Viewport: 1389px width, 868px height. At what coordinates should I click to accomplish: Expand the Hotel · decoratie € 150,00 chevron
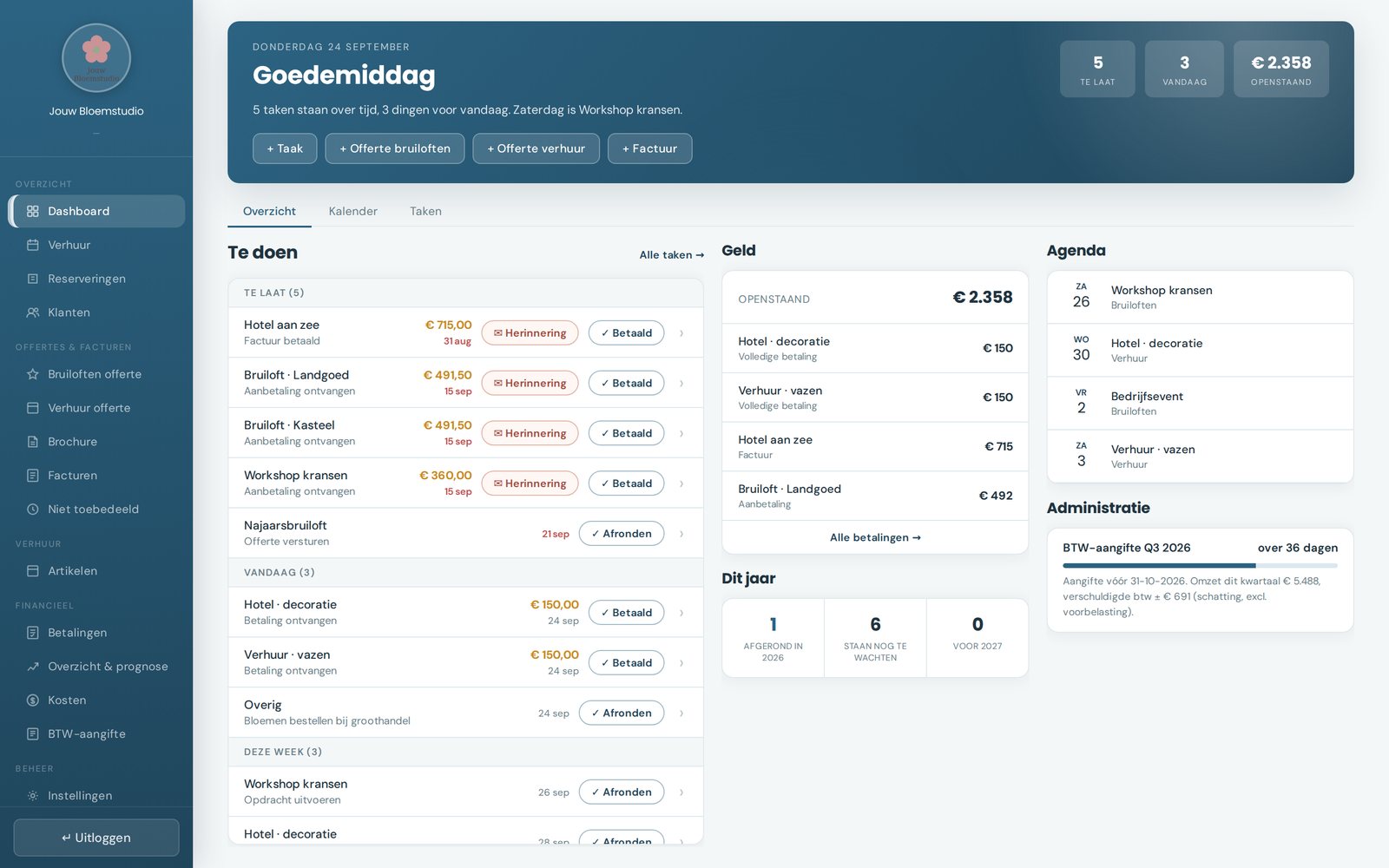click(x=681, y=613)
